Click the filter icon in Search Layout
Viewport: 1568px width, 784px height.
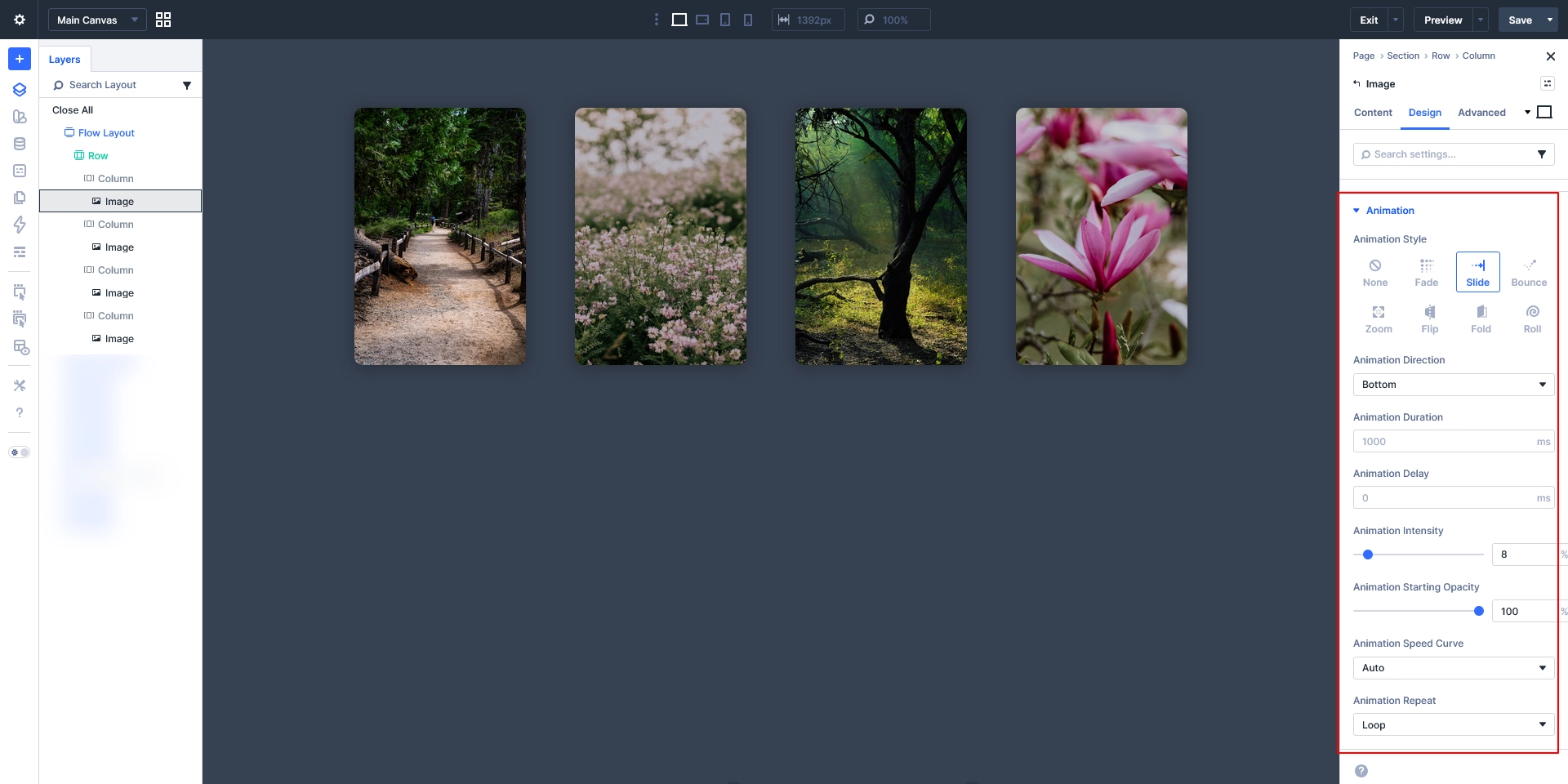(187, 85)
